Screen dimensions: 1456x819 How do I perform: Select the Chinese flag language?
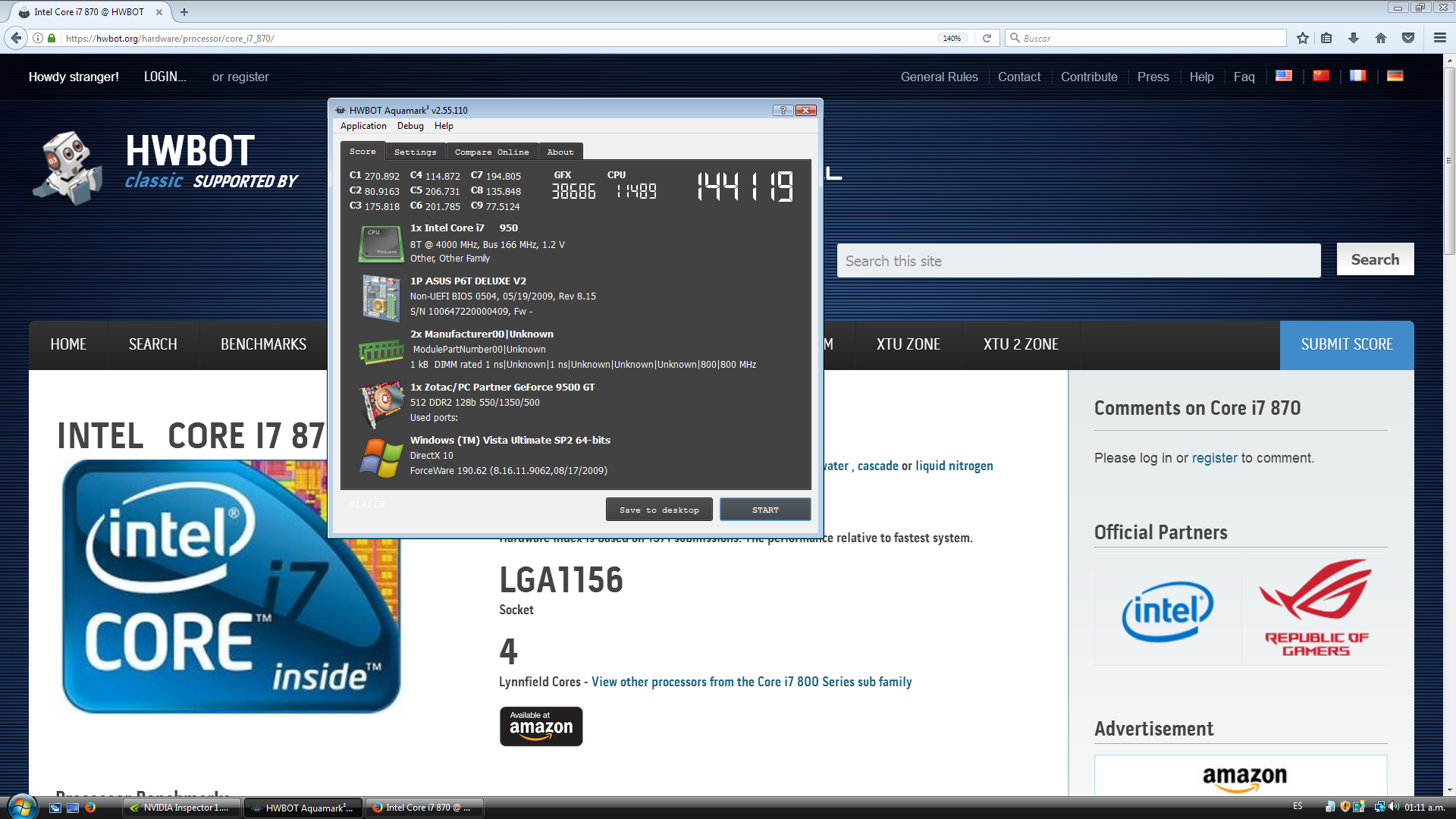click(1321, 76)
